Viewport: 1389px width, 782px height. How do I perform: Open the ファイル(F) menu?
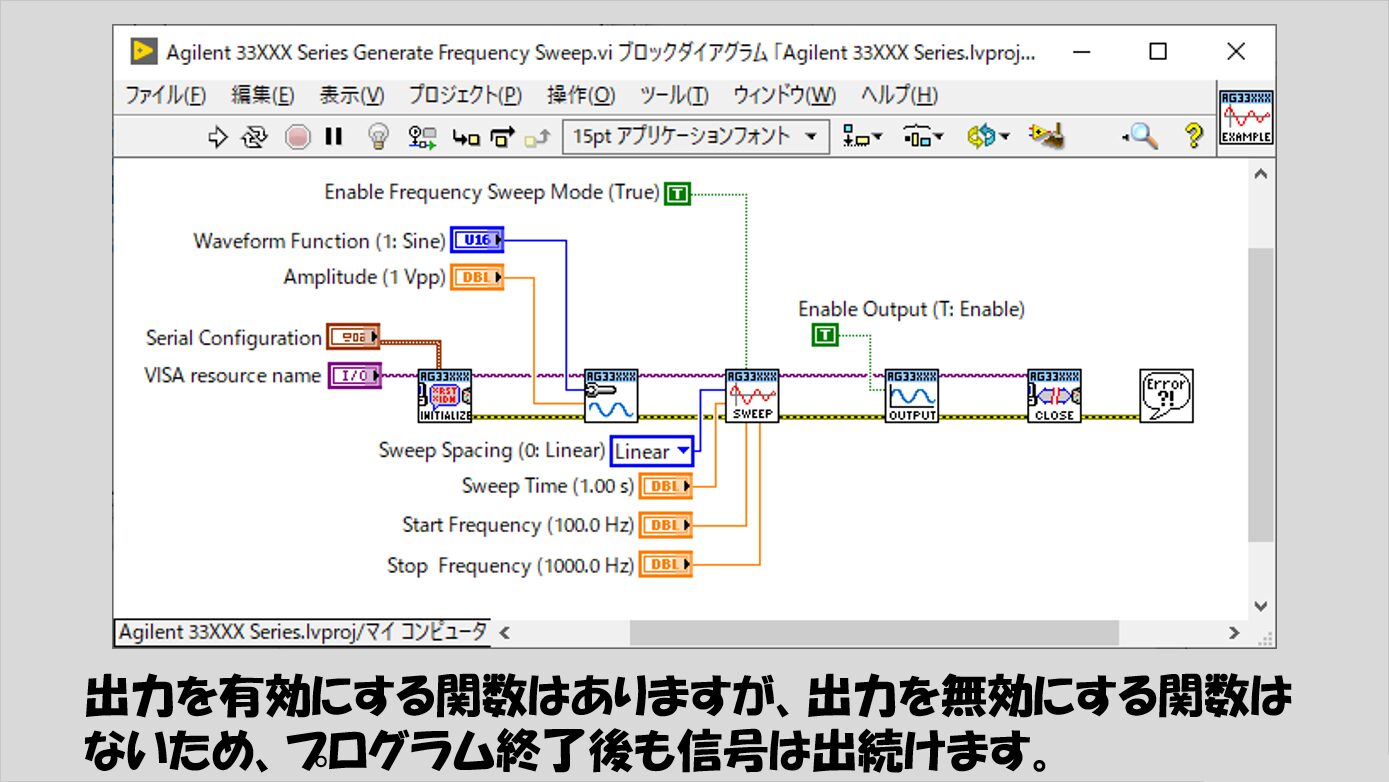(165, 96)
